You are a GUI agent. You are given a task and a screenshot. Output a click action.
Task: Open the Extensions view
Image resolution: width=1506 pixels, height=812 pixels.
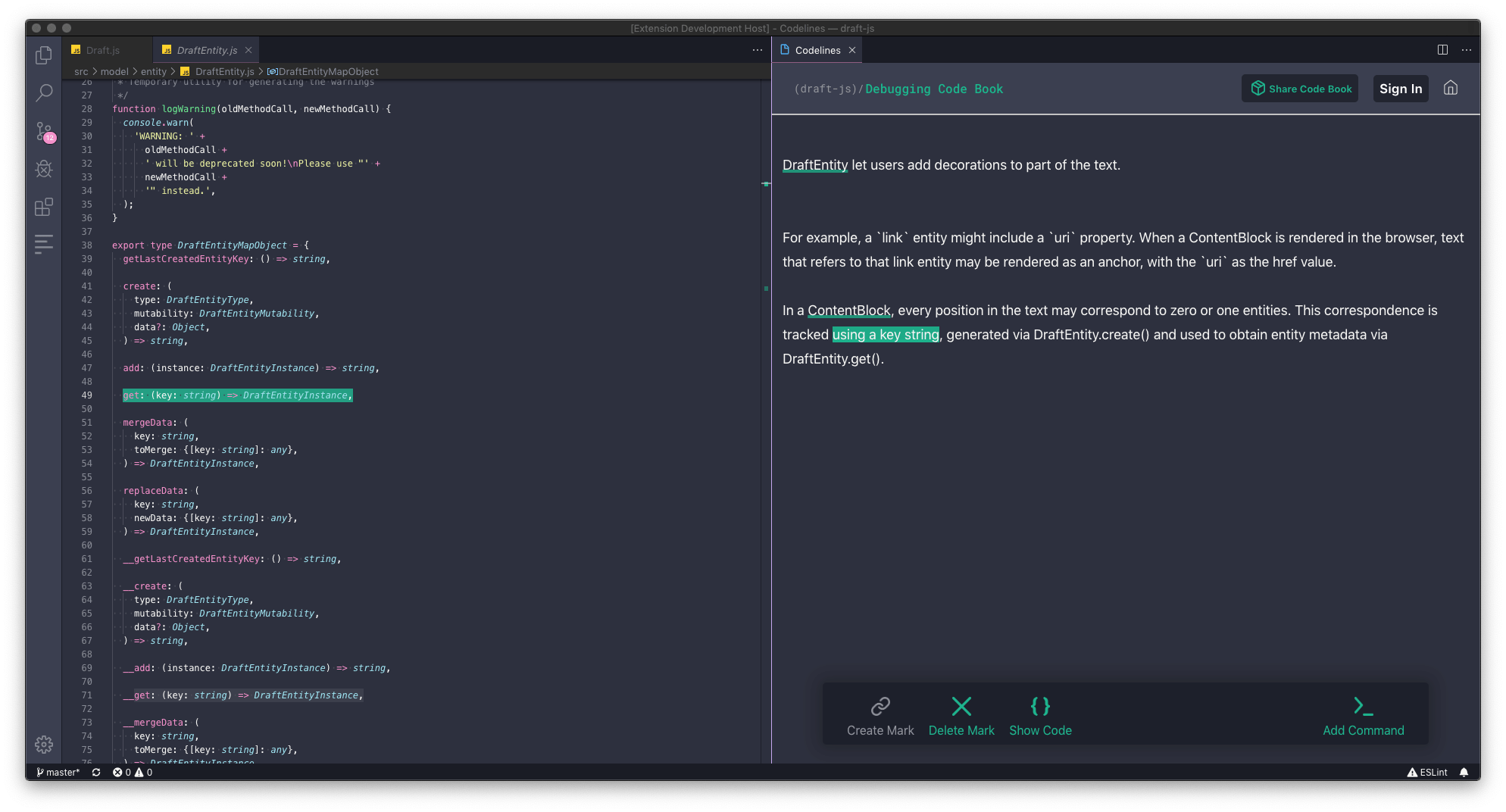pos(43,206)
